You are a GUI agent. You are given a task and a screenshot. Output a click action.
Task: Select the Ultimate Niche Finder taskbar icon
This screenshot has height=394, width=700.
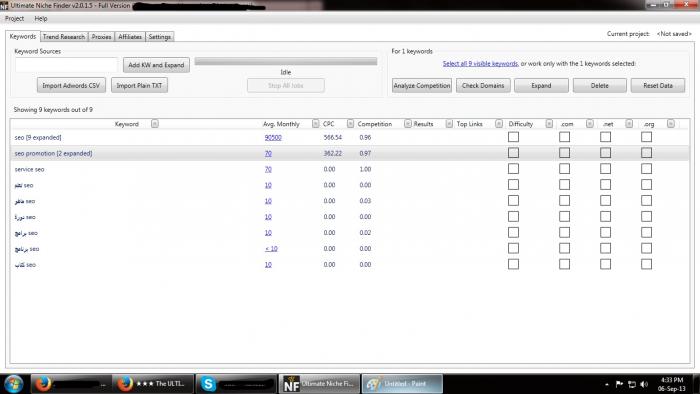click(x=319, y=384)
